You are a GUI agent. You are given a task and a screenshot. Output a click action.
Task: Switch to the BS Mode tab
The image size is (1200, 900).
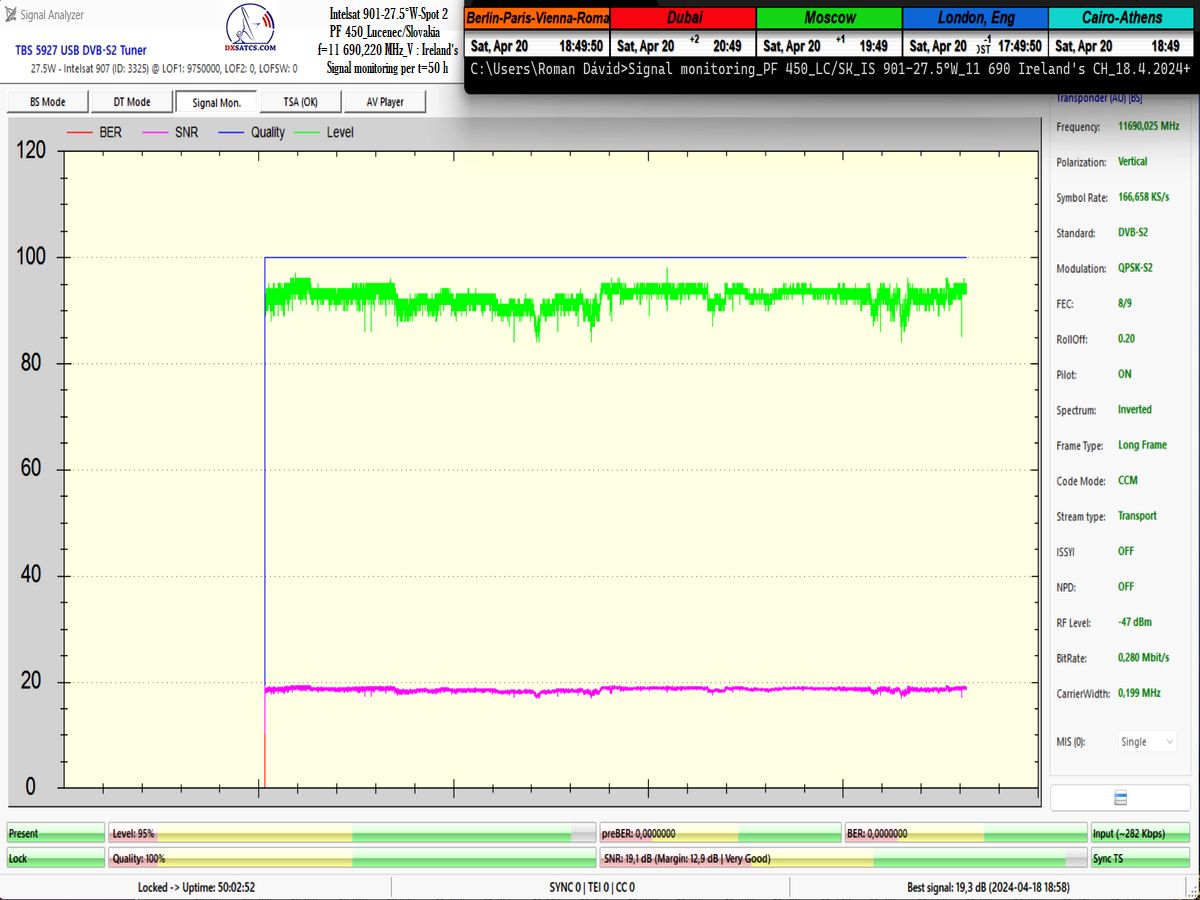tap(47, 102)
